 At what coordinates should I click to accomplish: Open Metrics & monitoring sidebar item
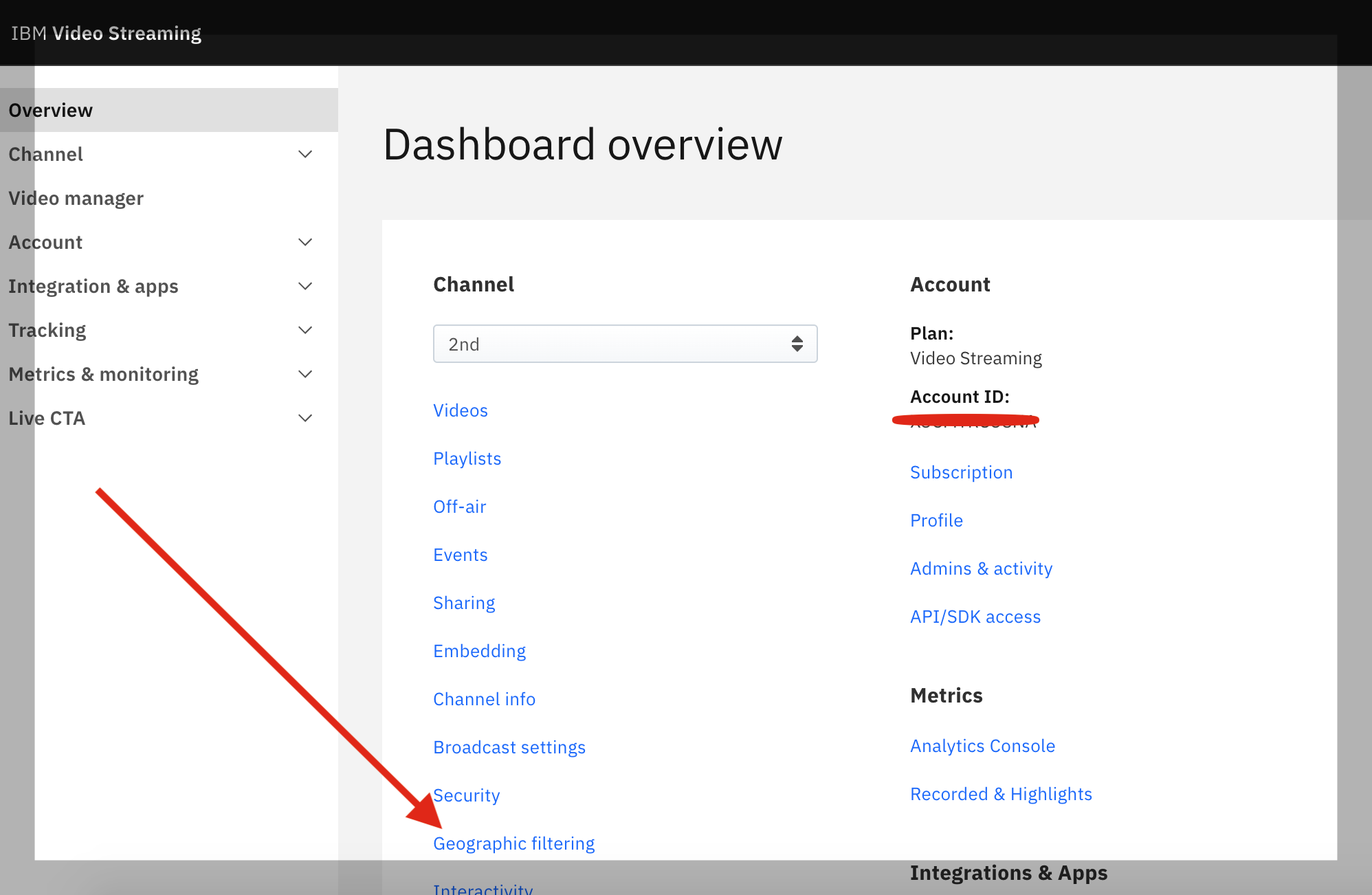[x=103, y=374]
